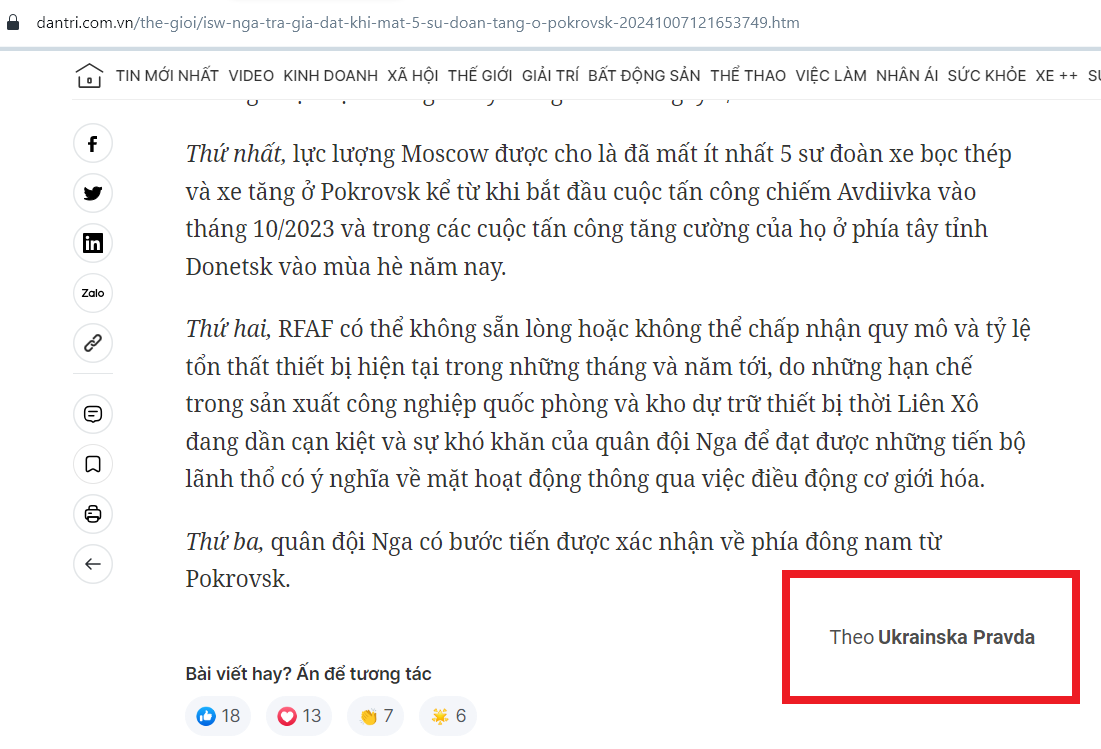Viewport: 1101px width, 749px height.
Task: Open the BẤT ĐỘNG SẢN section
Action: [x=644, y=76]
